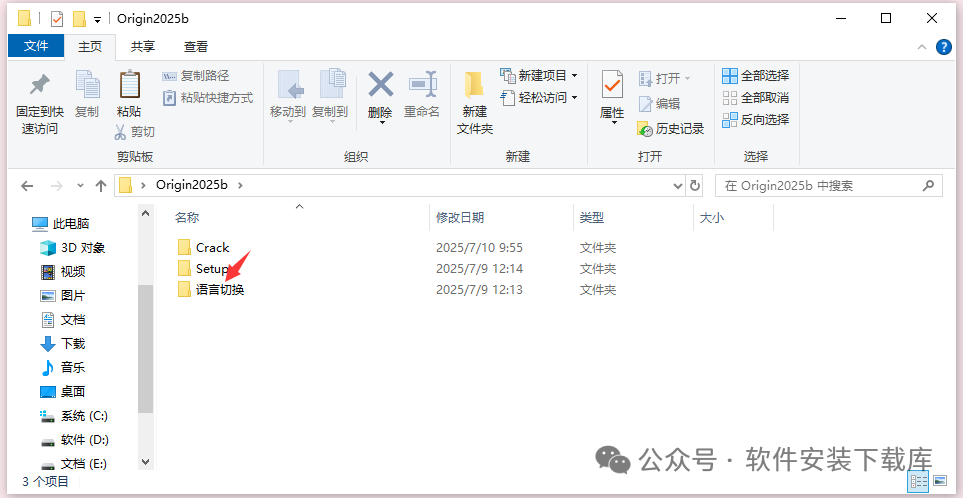Screen dimensions: 963x498
Task: Sort by Name (名称) column header
Action: [187, 217]
